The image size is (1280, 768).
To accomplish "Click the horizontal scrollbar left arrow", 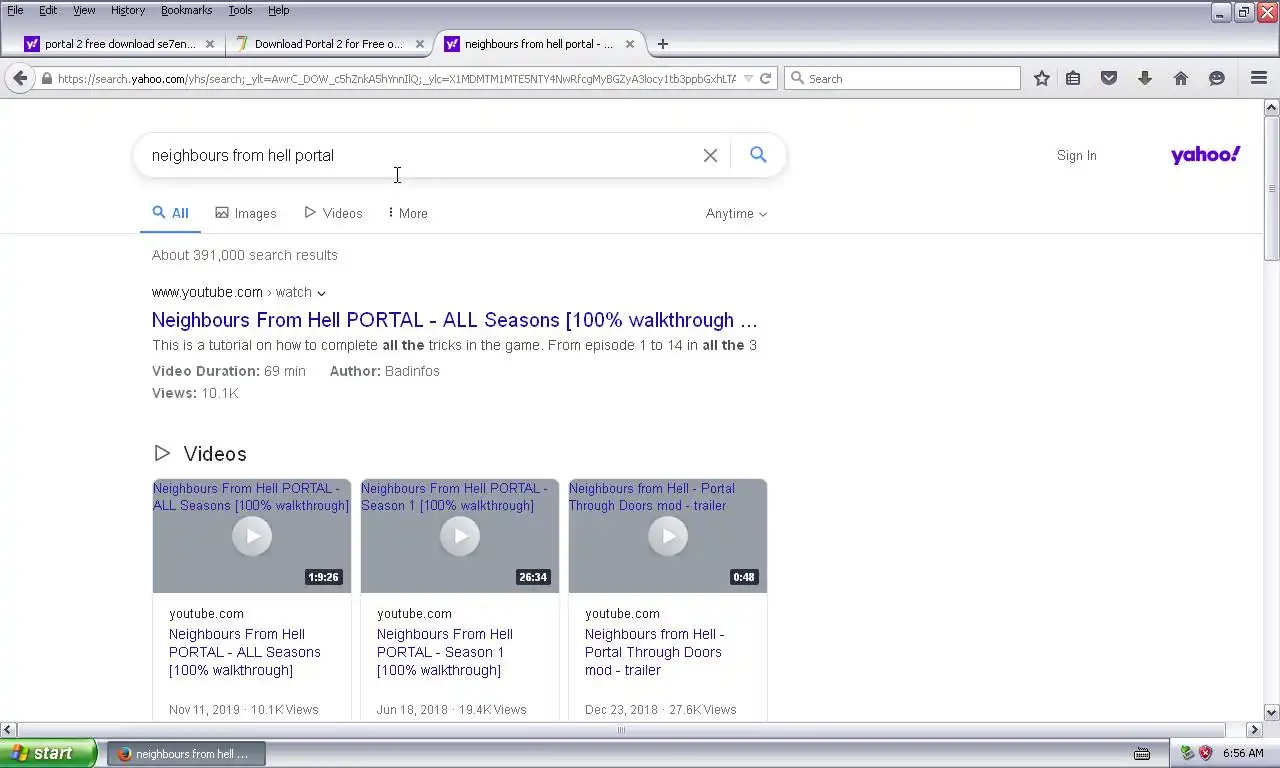I will tap(7, 730).
